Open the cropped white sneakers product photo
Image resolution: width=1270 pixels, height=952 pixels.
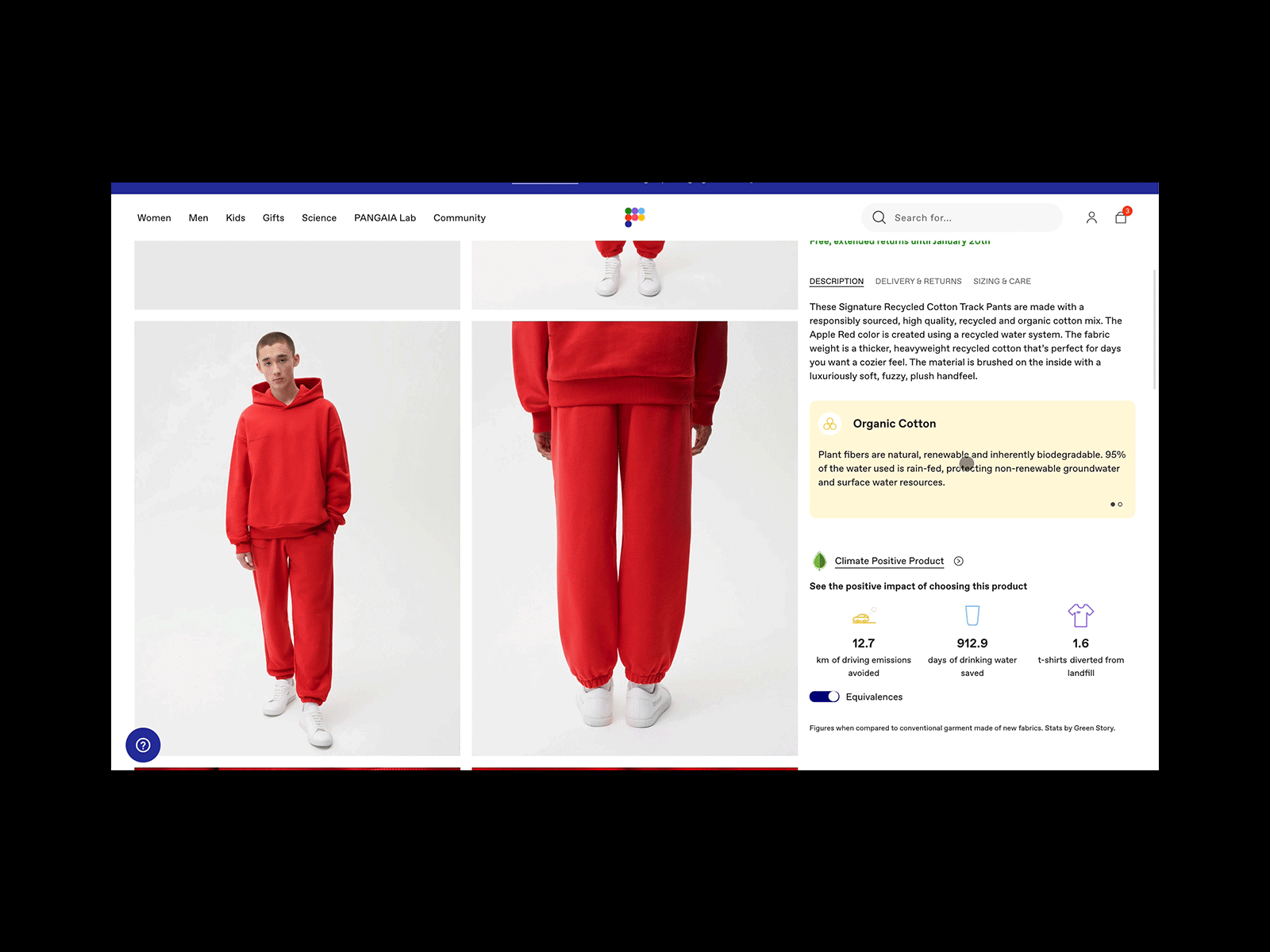tap(635, 275)
